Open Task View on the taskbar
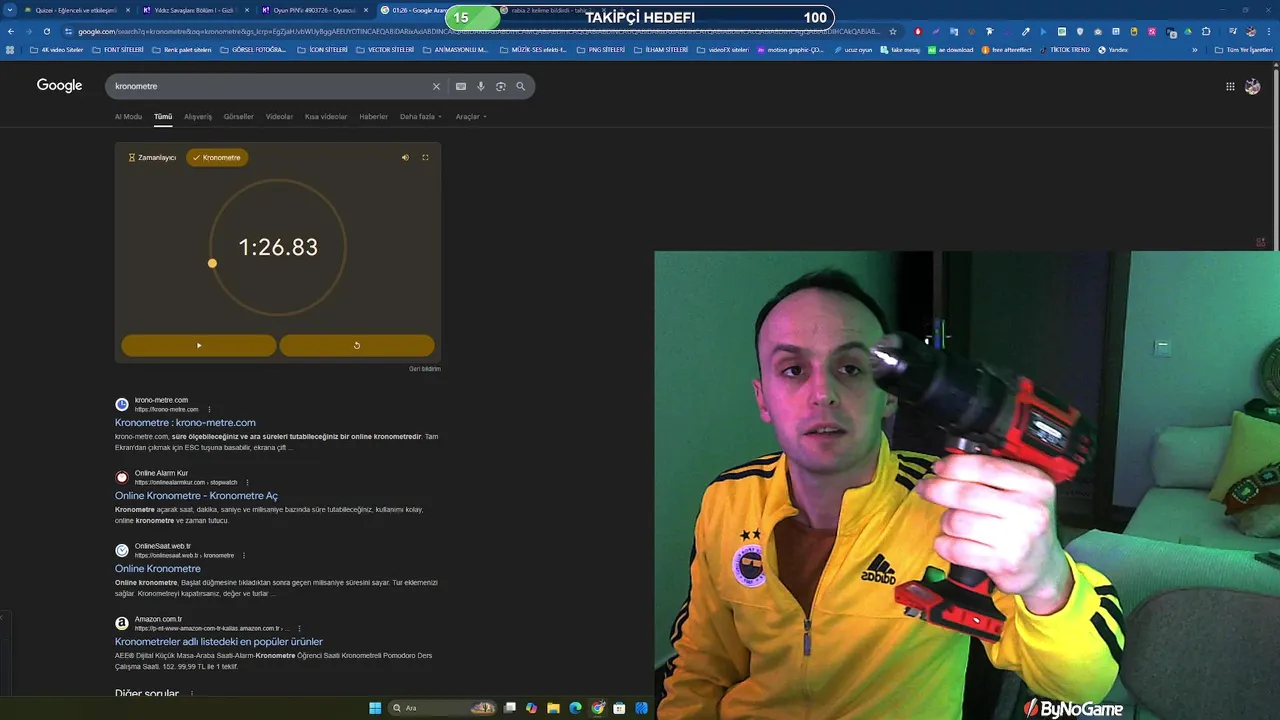The width and height of the screenshot is (1280, 720). pos(509,708)
